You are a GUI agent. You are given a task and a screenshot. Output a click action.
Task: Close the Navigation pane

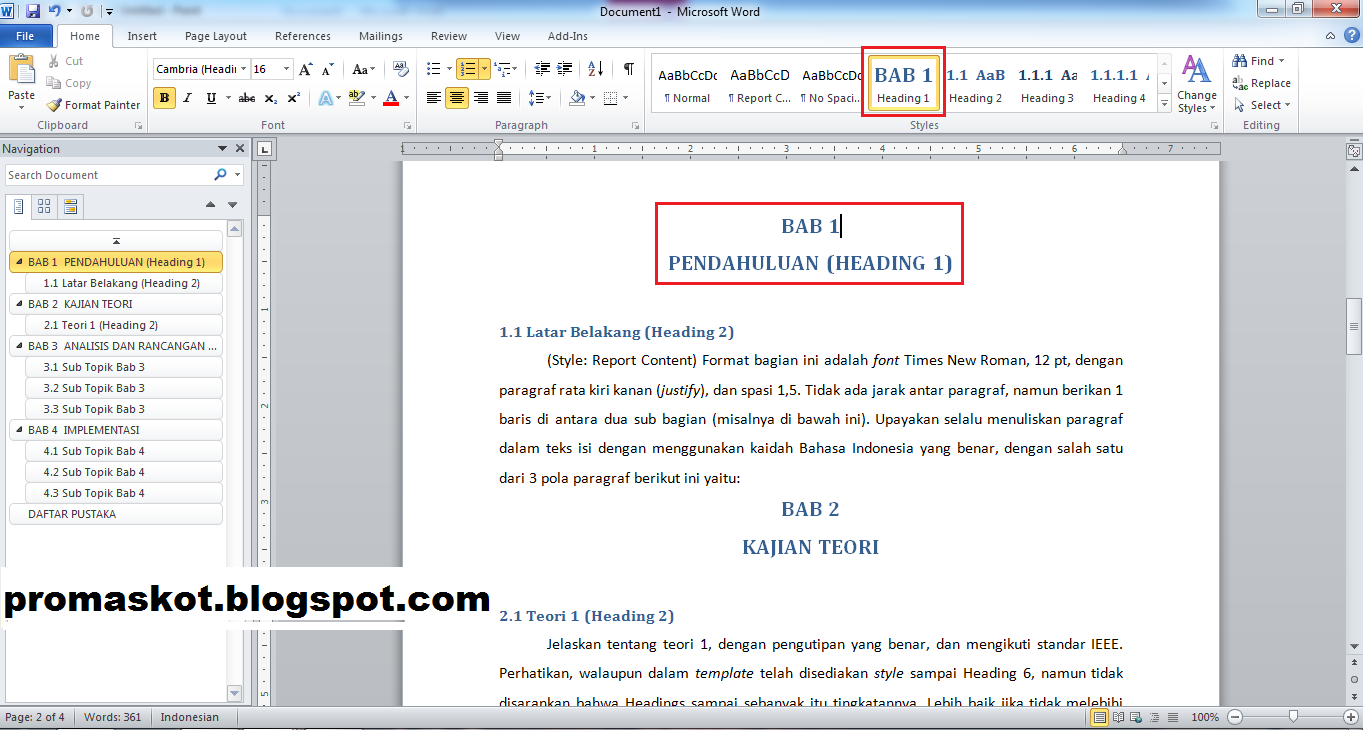pos(240,148)
